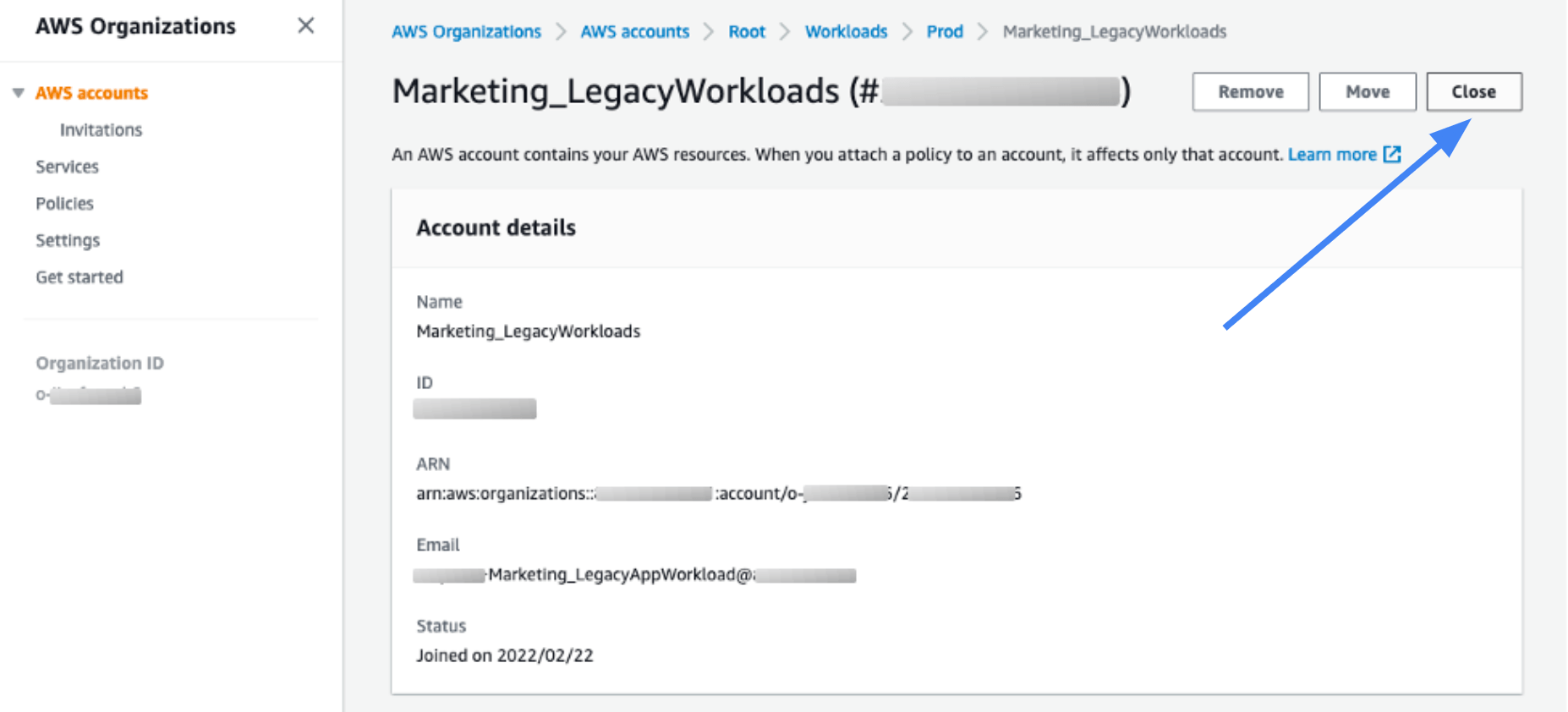Select the Marketing_LegacyWorkloads name value
Screen dimensions: 1568x712
coord(529,331)
